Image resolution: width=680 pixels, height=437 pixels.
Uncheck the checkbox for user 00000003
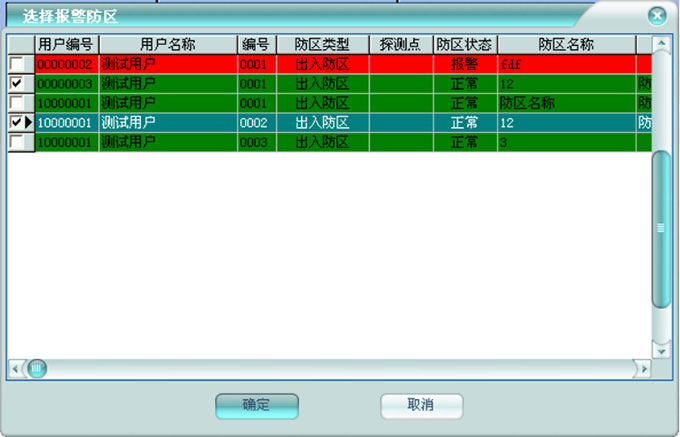[x=16, y=83]
